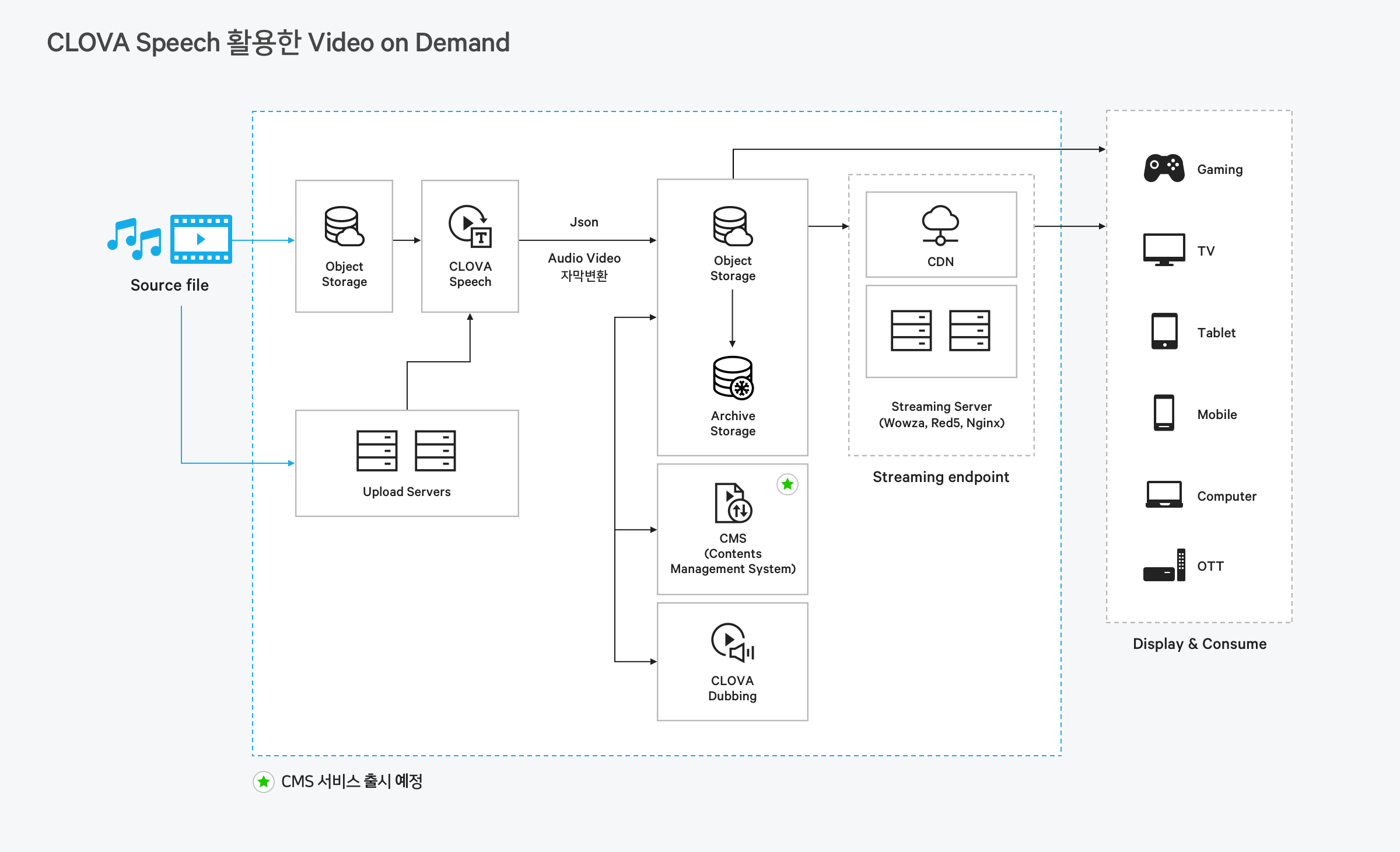This screenshot has width=1400, height=852.
Task: Select the TV monitor icon
Action: pyautogui.click(x=1164, y=250)
